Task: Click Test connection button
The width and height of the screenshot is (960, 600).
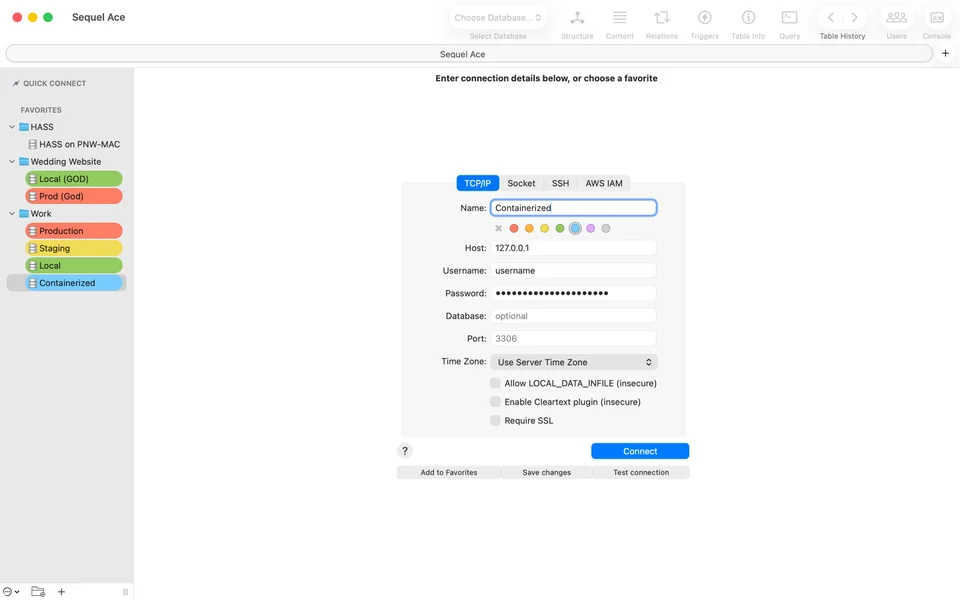Action: point(641,473)
